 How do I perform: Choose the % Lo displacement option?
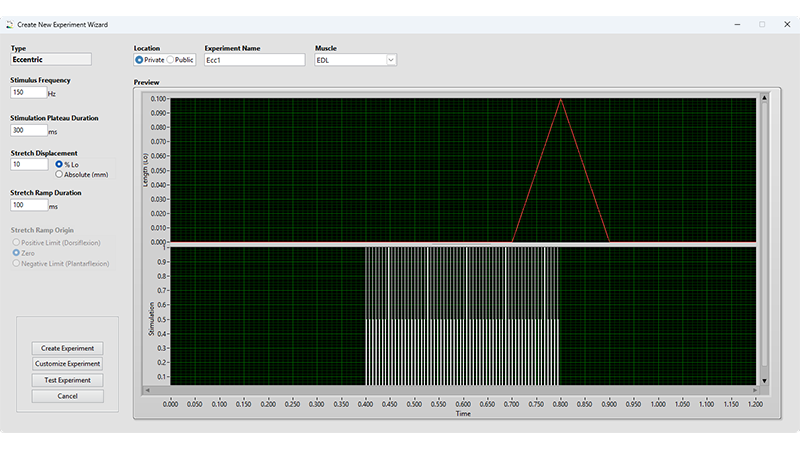[59, 163]
